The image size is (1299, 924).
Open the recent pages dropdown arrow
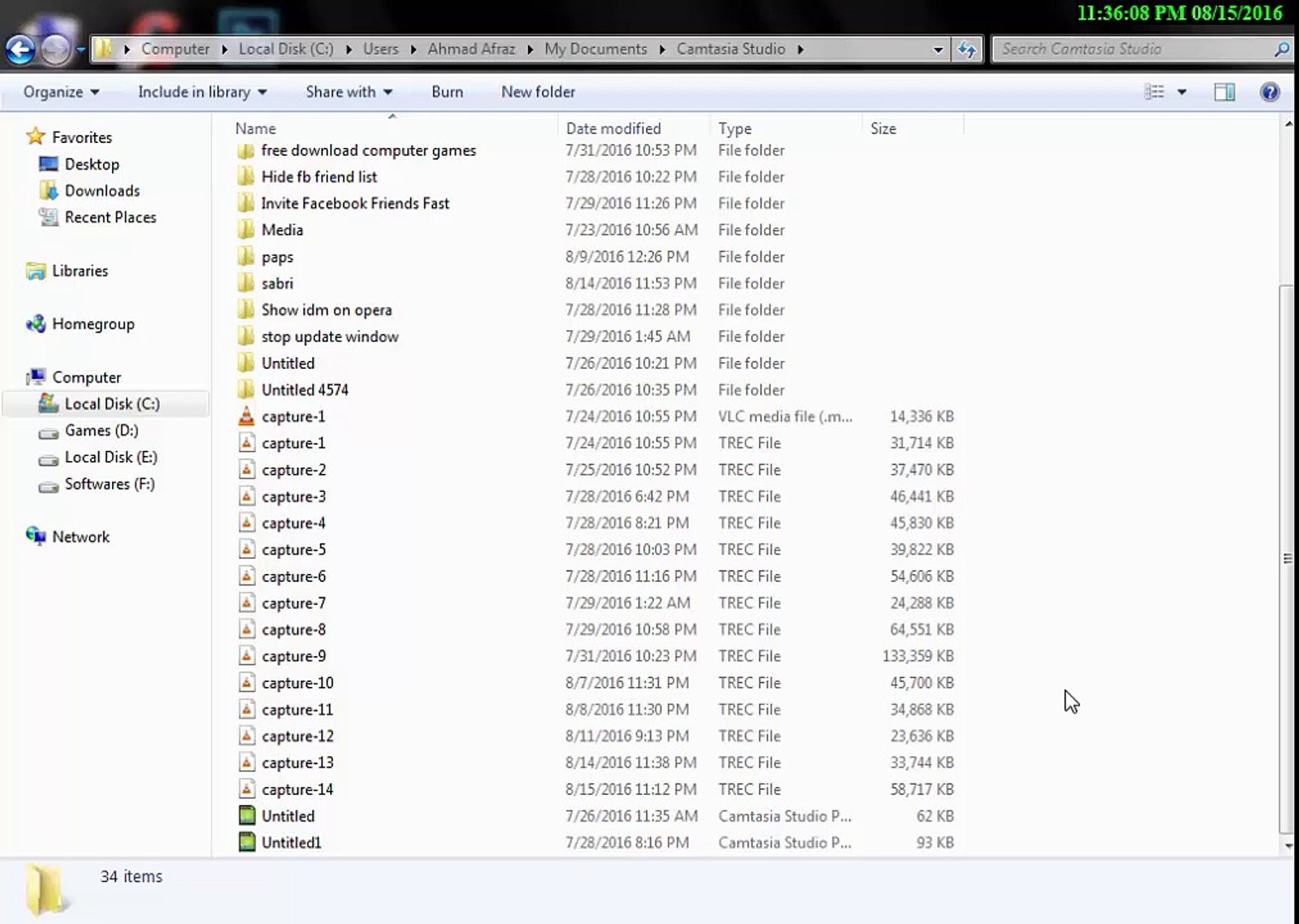pos(80,50)
